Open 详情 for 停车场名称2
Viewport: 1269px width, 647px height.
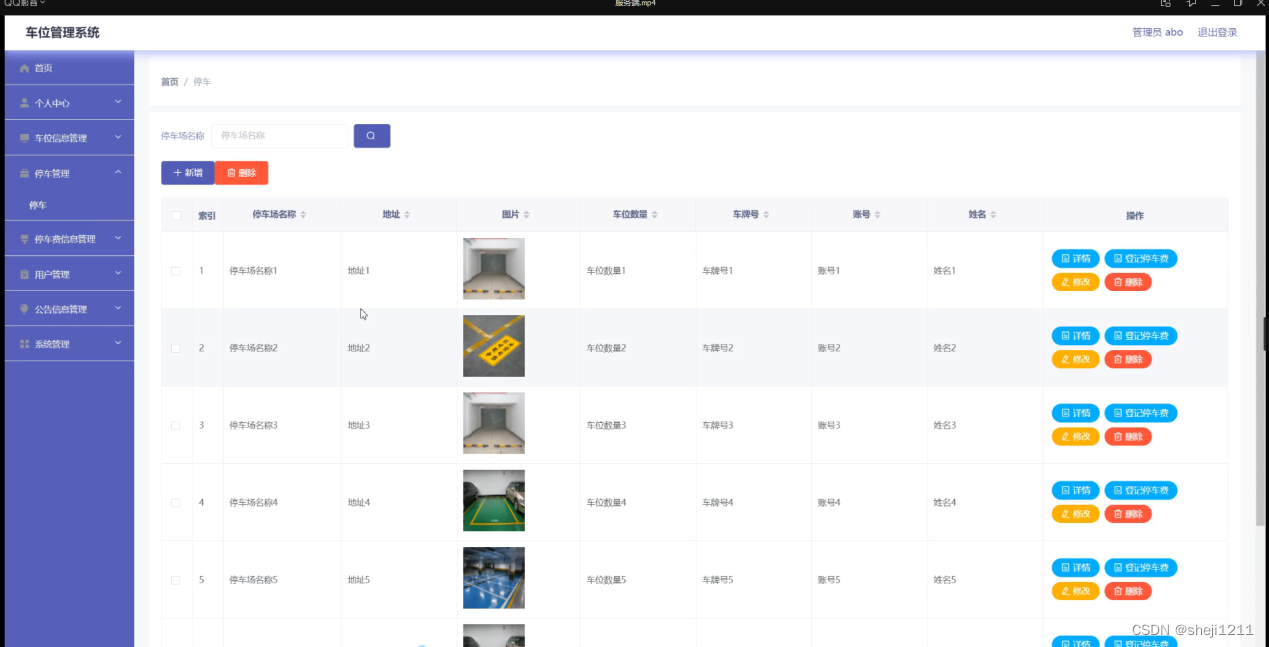(1075, 336)
